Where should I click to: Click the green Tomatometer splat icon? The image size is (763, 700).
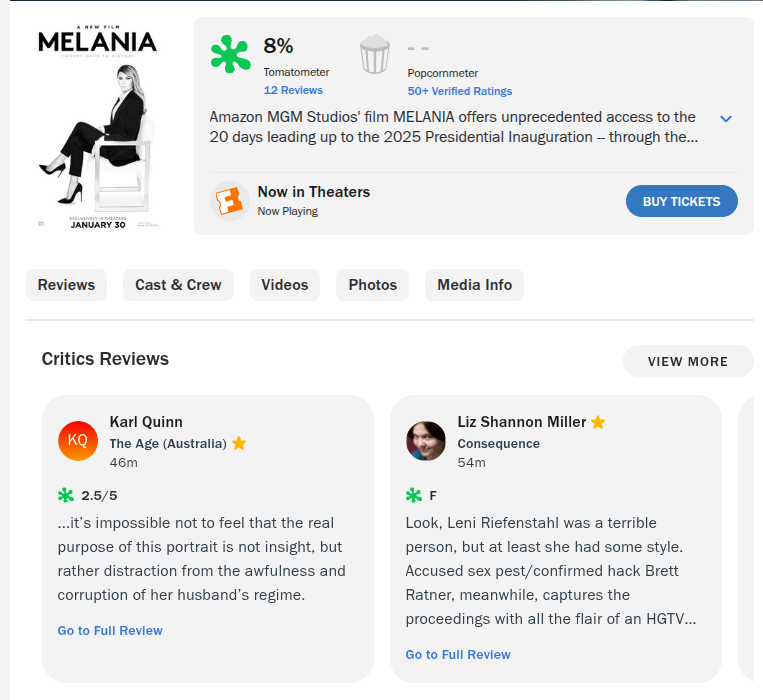[230, 54]
